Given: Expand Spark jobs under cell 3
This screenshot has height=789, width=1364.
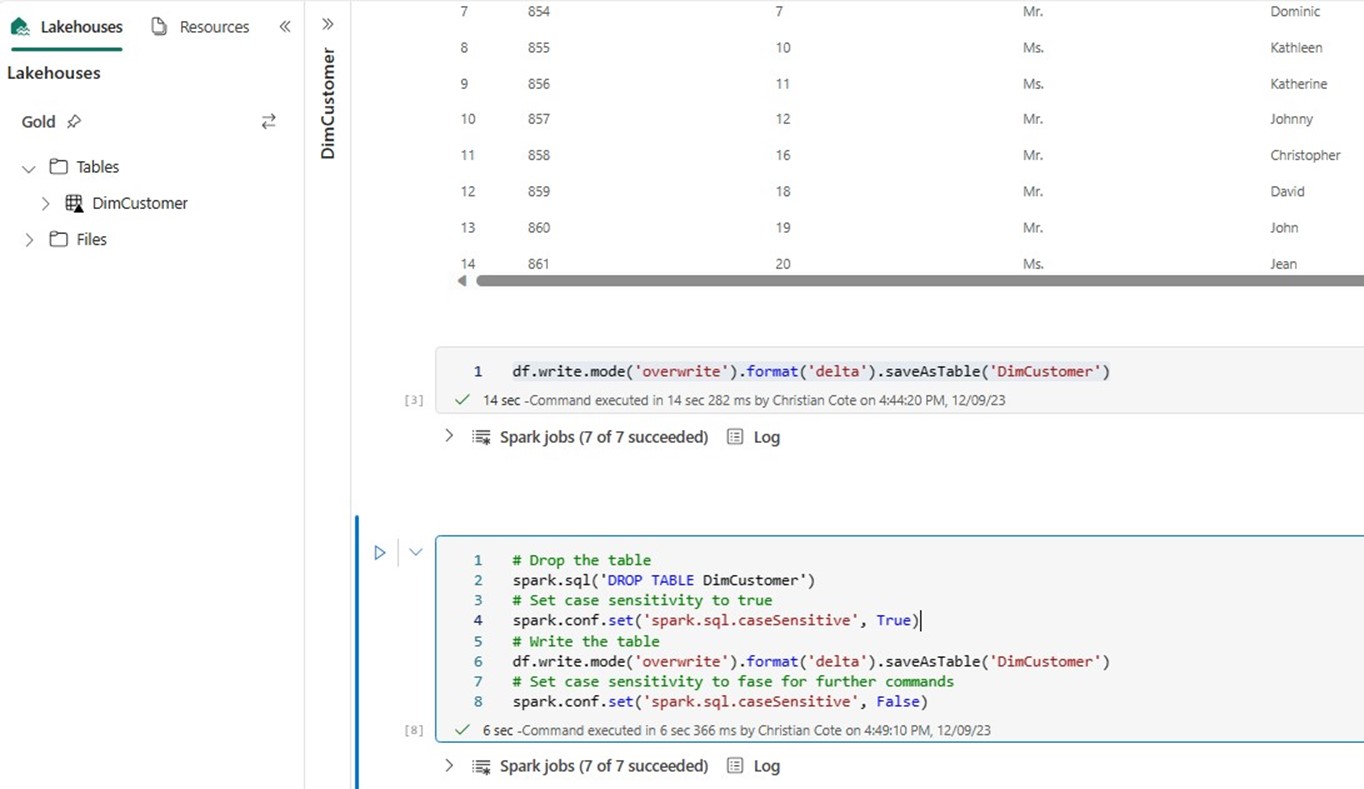Looking at the screenshot, I should 449,436.
